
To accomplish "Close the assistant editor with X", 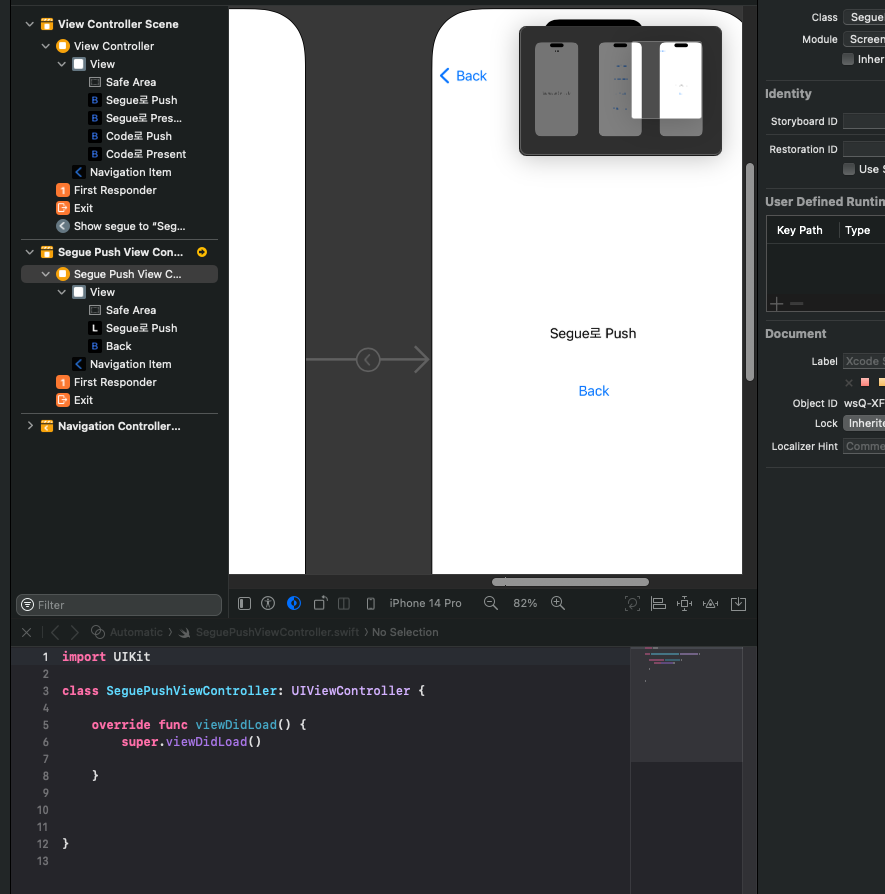I will coord(26,632).
